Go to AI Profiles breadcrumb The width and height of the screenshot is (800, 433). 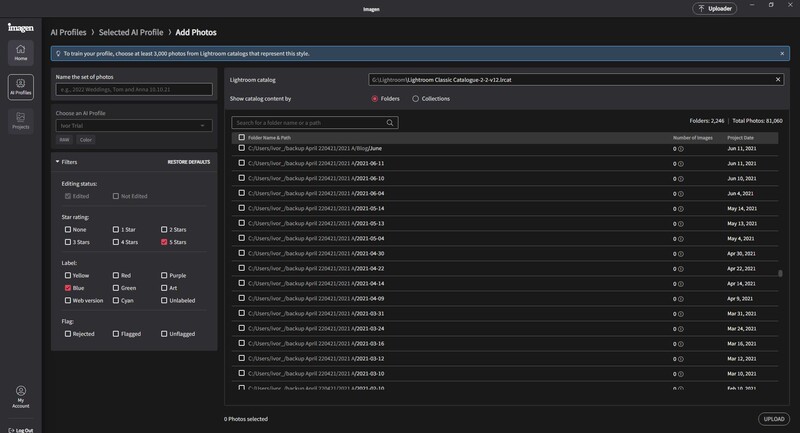68,32
